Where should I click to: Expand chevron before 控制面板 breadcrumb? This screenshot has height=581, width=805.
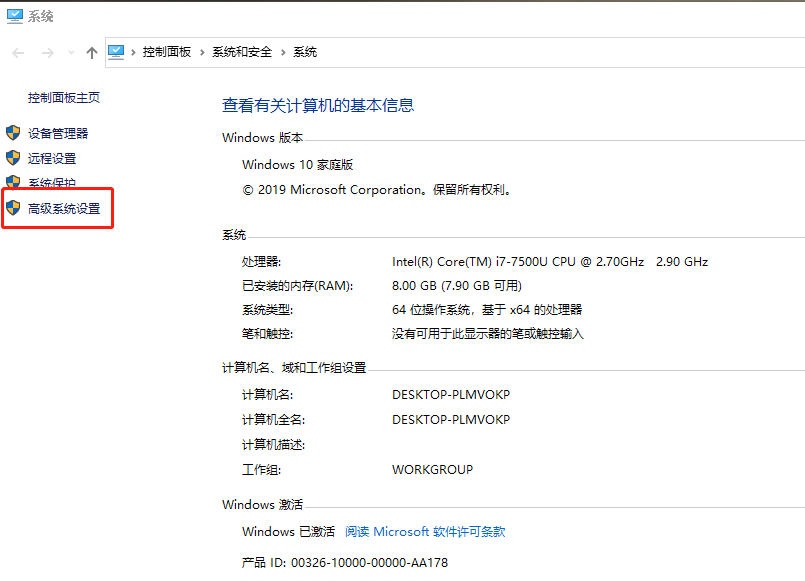pos(133,52)
